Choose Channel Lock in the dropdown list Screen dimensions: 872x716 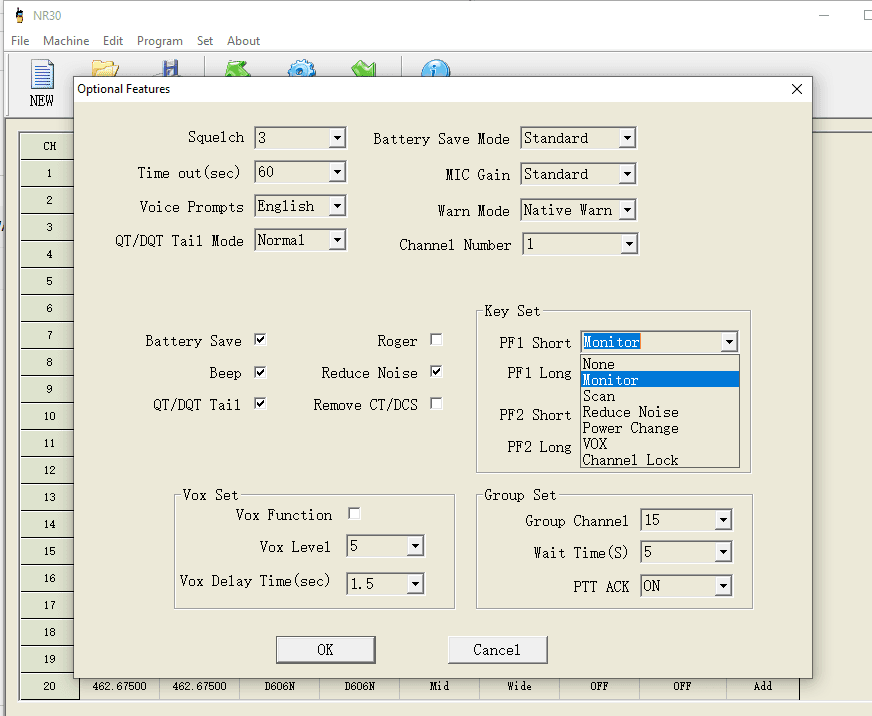coord(630,460)
